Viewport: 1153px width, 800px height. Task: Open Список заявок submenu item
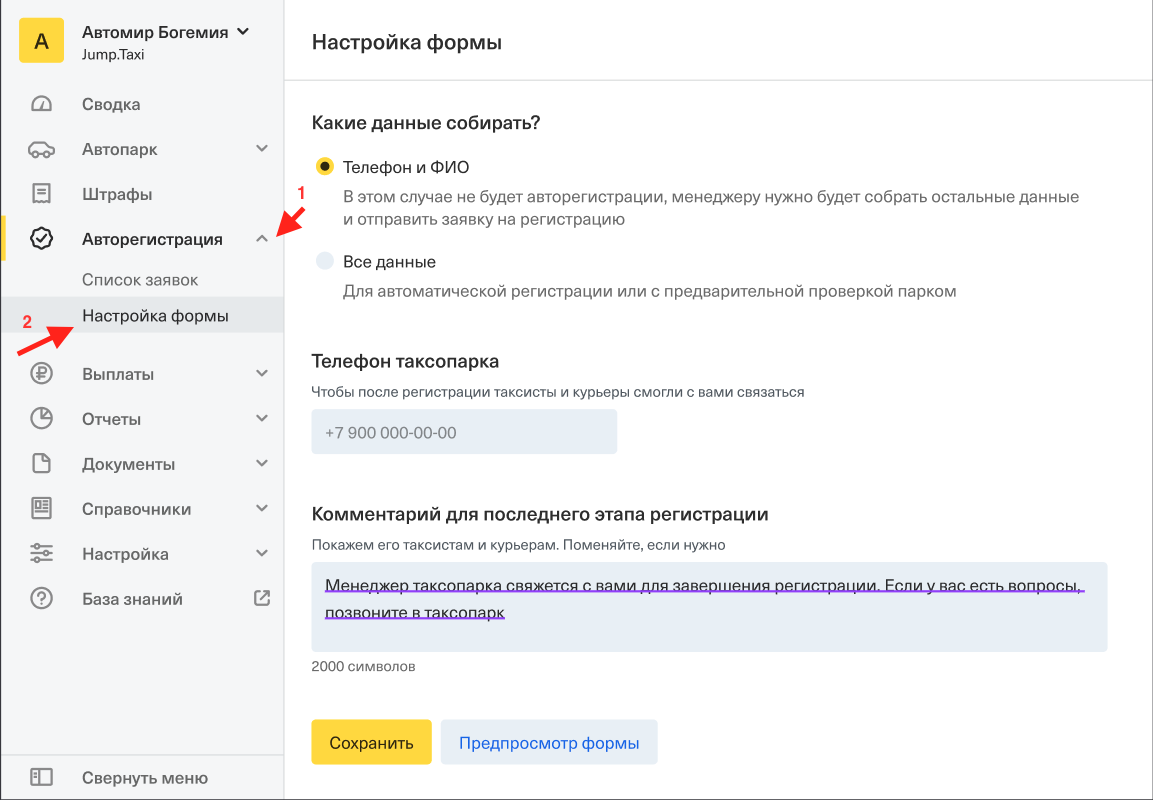[x=140, y=280]
